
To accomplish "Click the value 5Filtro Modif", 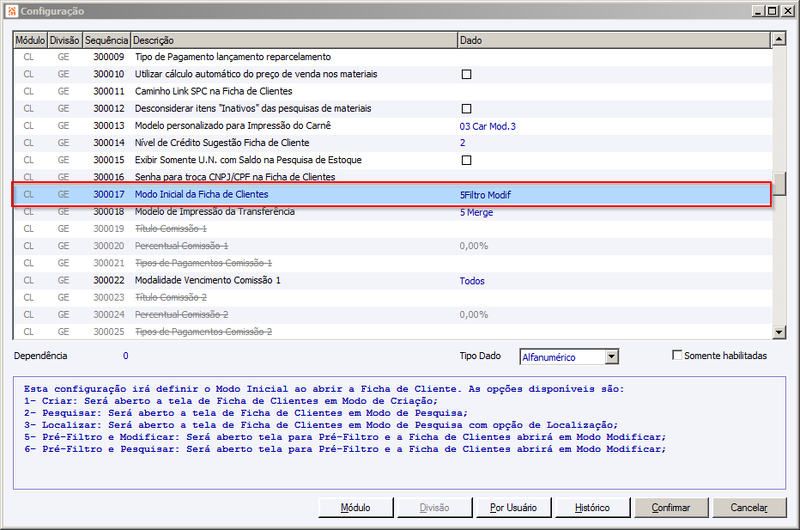I will 485,195.
